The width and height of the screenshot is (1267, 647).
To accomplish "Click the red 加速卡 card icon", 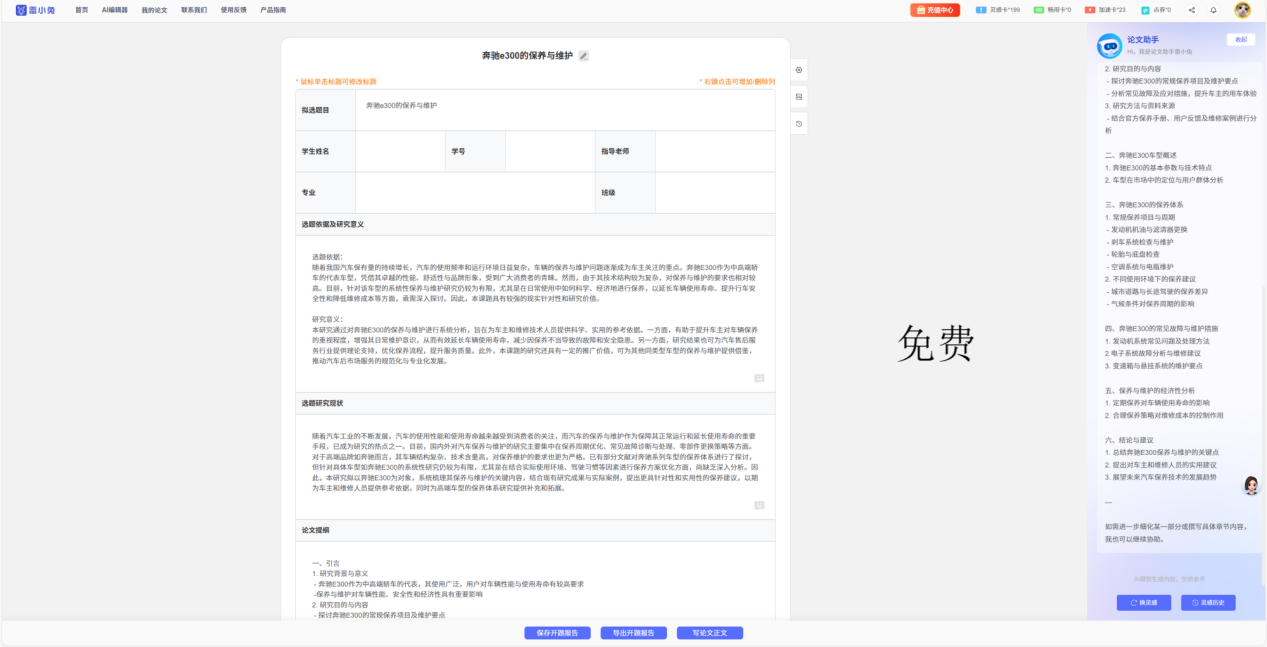I will (1090, 10).
